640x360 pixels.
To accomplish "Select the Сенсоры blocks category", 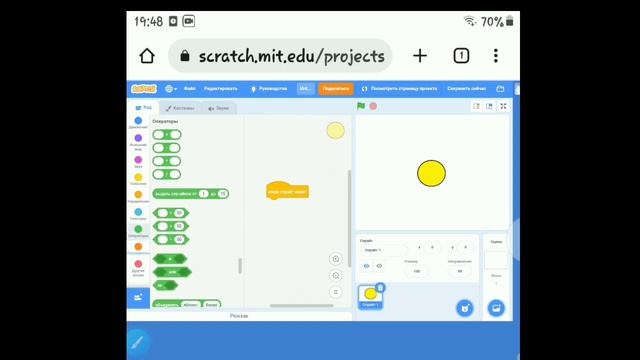I will coord(138,214).
